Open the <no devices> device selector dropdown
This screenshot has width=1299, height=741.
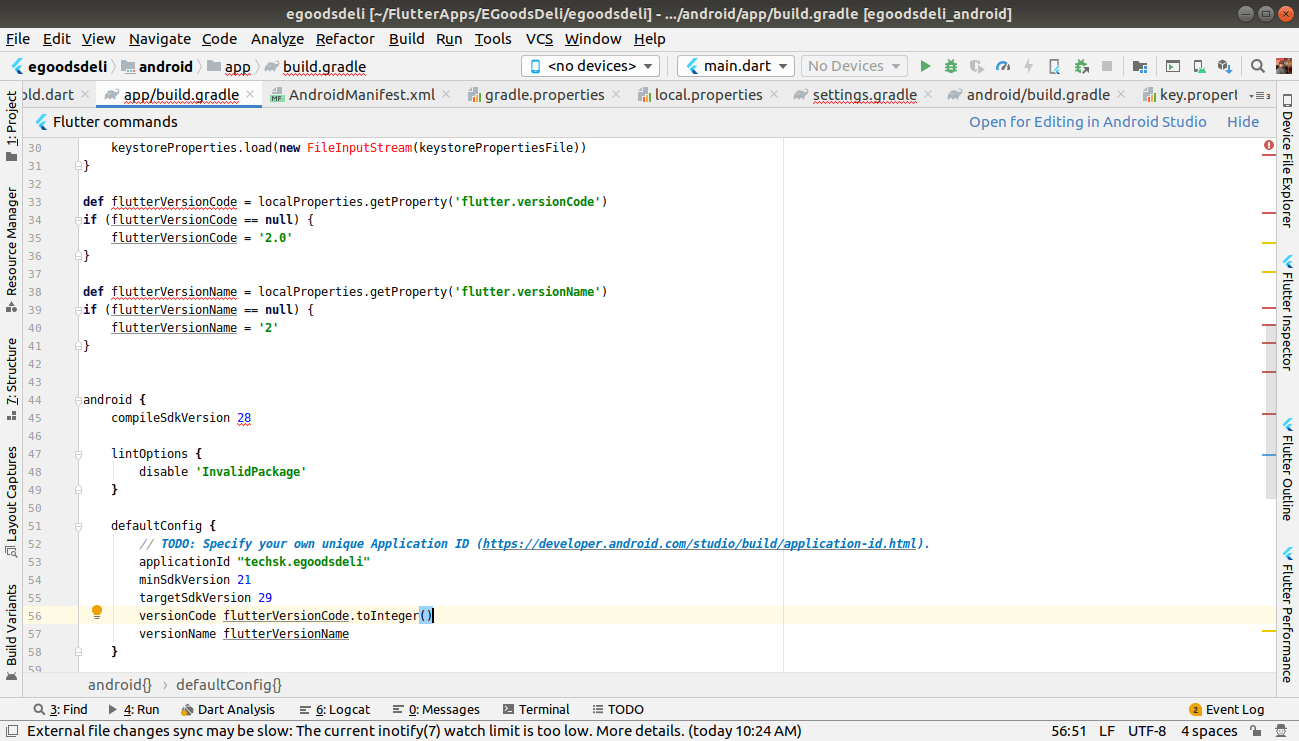click(590, 66)
